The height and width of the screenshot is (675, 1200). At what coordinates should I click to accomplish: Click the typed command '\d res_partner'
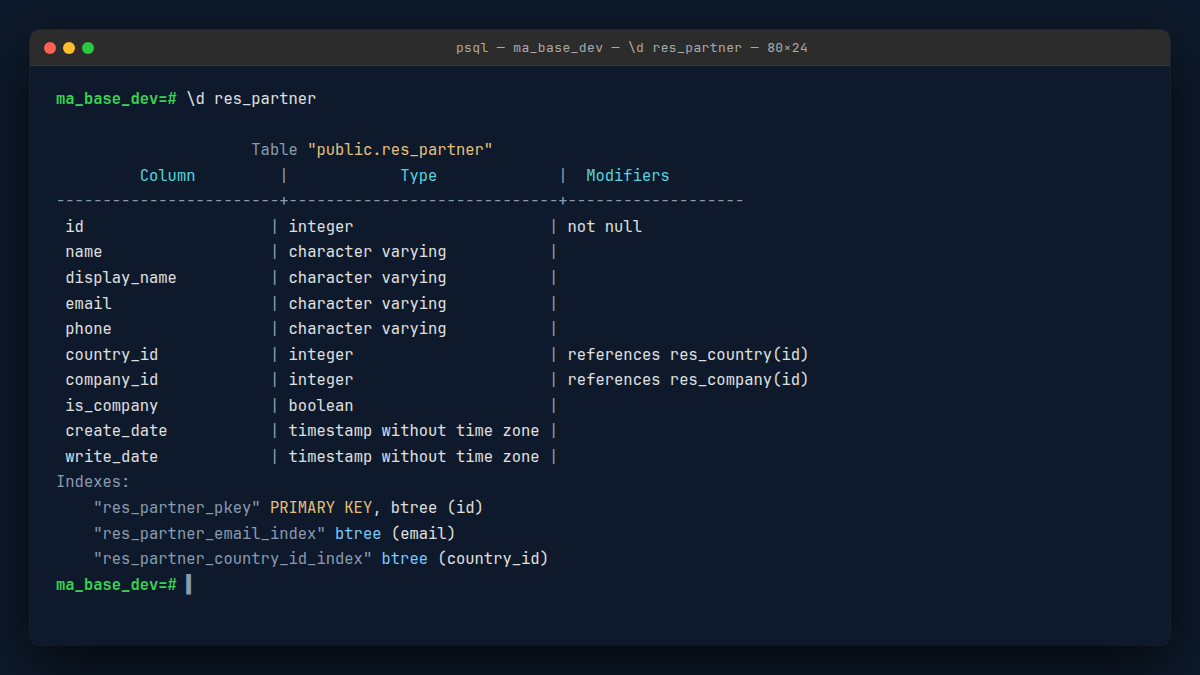coord(251,99)
